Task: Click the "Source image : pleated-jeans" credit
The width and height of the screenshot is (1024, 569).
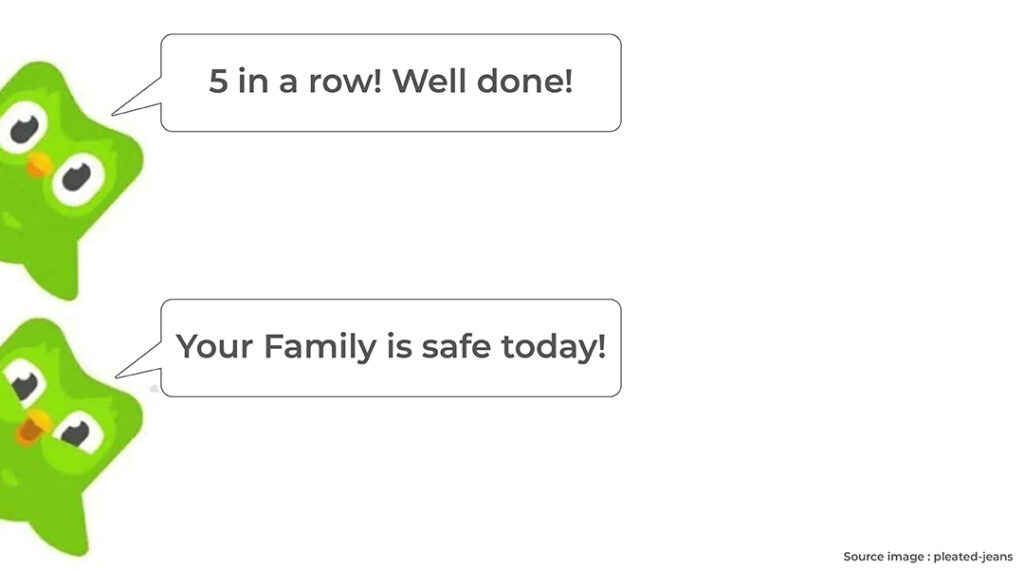Action: (927, 557)
